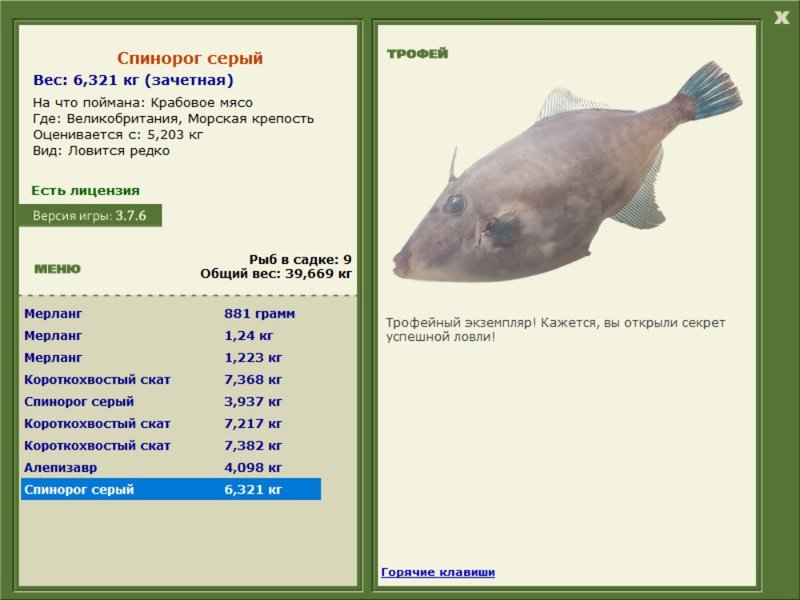This screenshot has height=600, width=800.
Task: Select the Мерланг 1,24 кг row
Action: [171, 336]
